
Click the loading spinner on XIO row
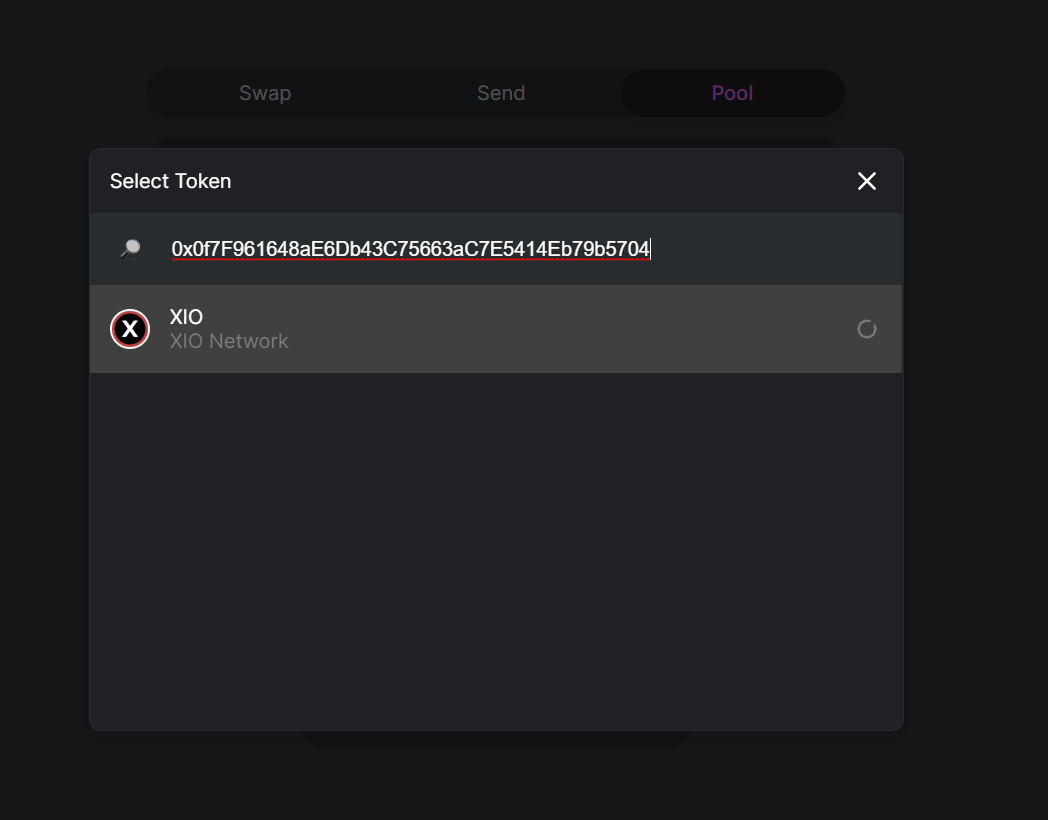[x=866, y=329]
